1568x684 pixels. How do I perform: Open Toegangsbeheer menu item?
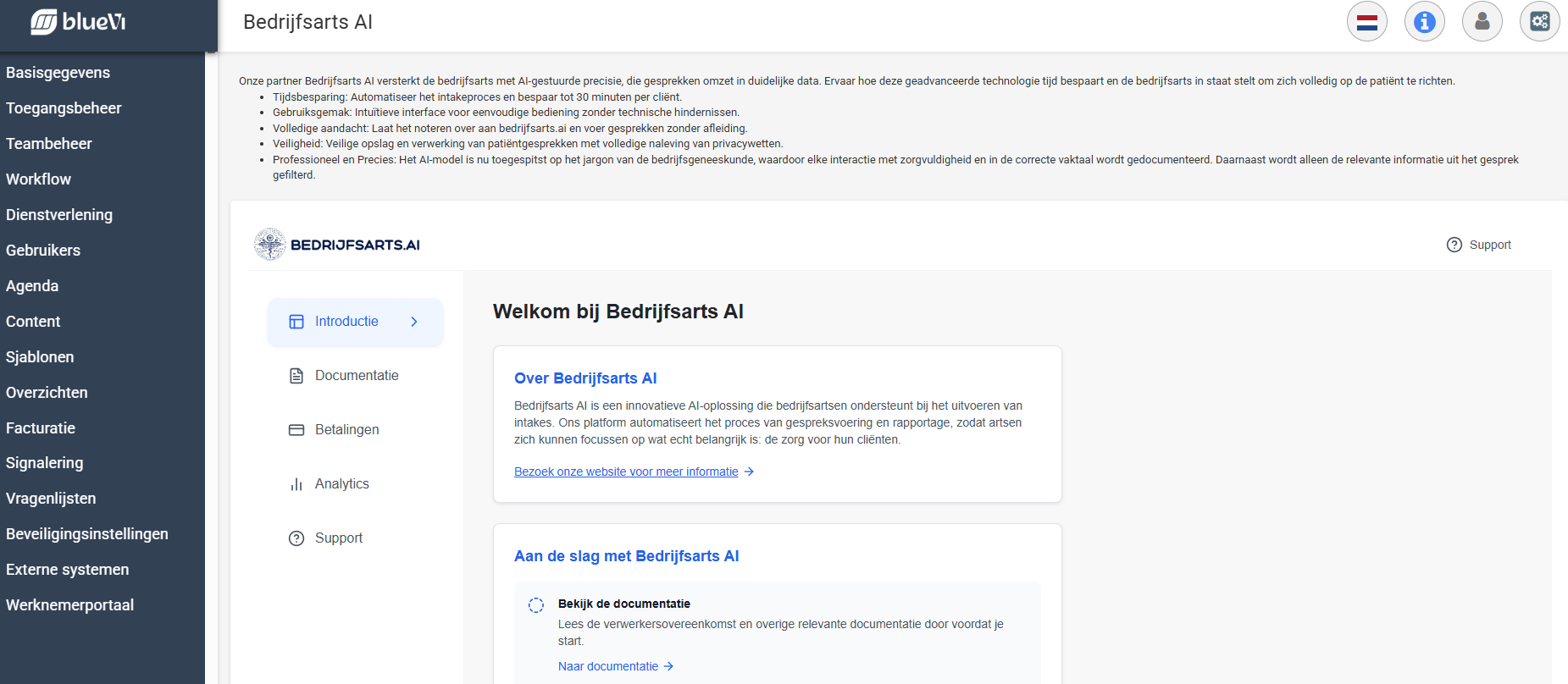(64, 108)
